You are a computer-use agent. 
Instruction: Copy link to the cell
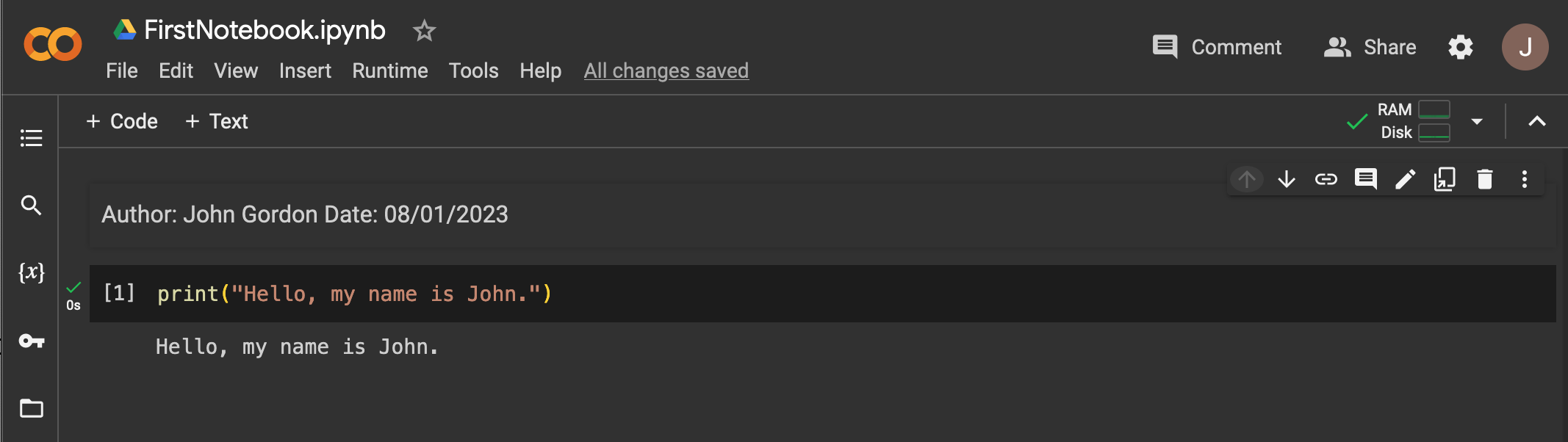point(1326,179)
